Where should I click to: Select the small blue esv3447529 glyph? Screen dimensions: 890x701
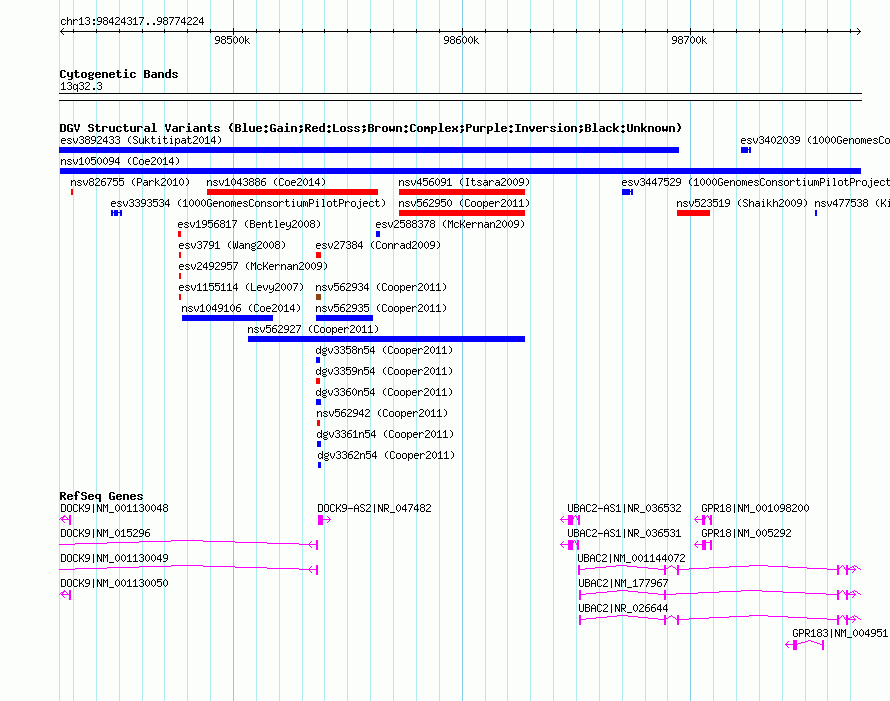tap(627, 192)
